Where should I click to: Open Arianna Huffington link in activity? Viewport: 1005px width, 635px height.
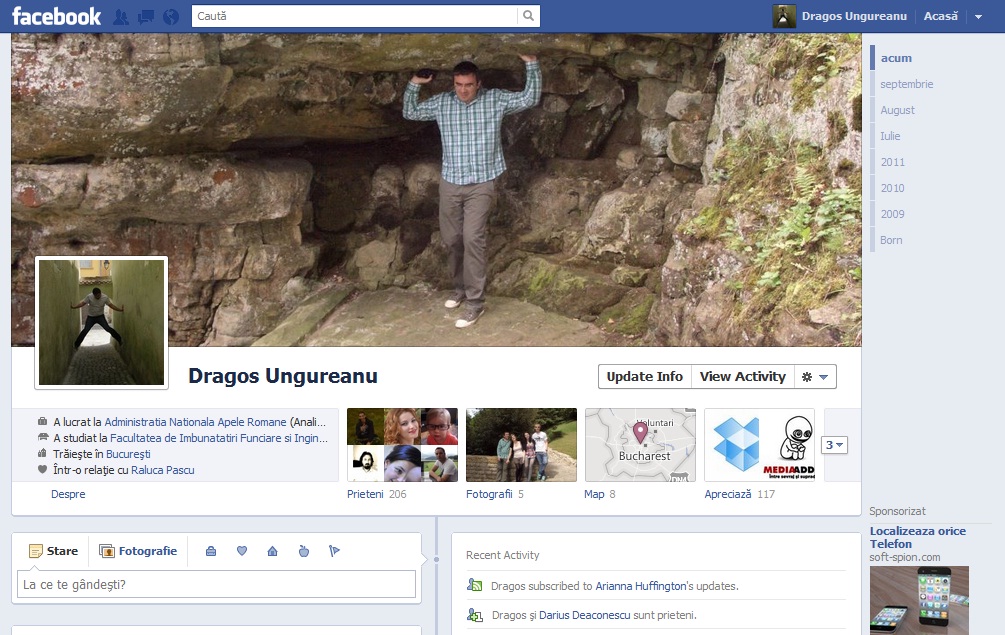pyautogui.click(x=640, y=586)
